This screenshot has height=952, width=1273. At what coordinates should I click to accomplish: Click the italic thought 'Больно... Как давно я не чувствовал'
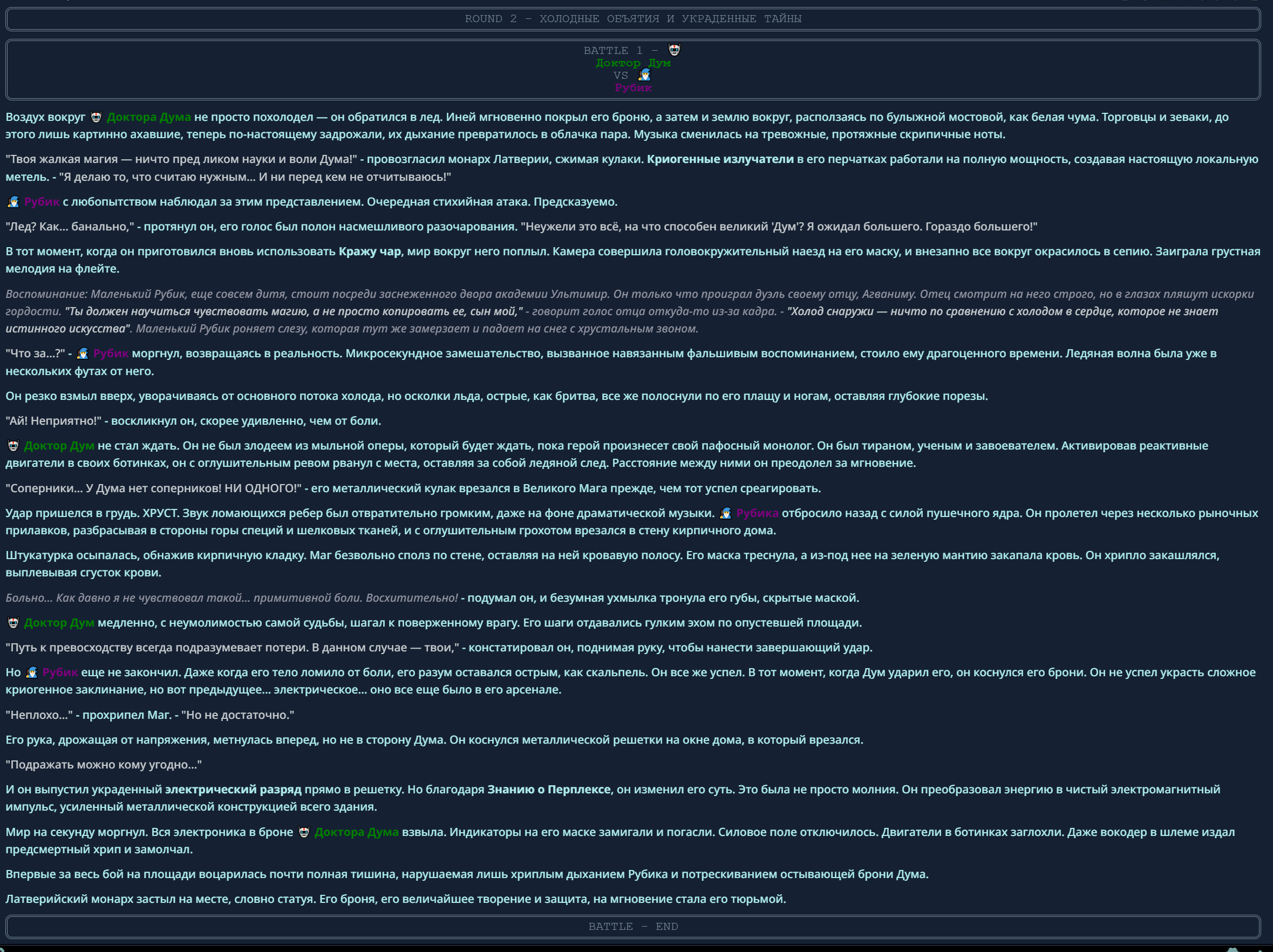coord(127,598)
